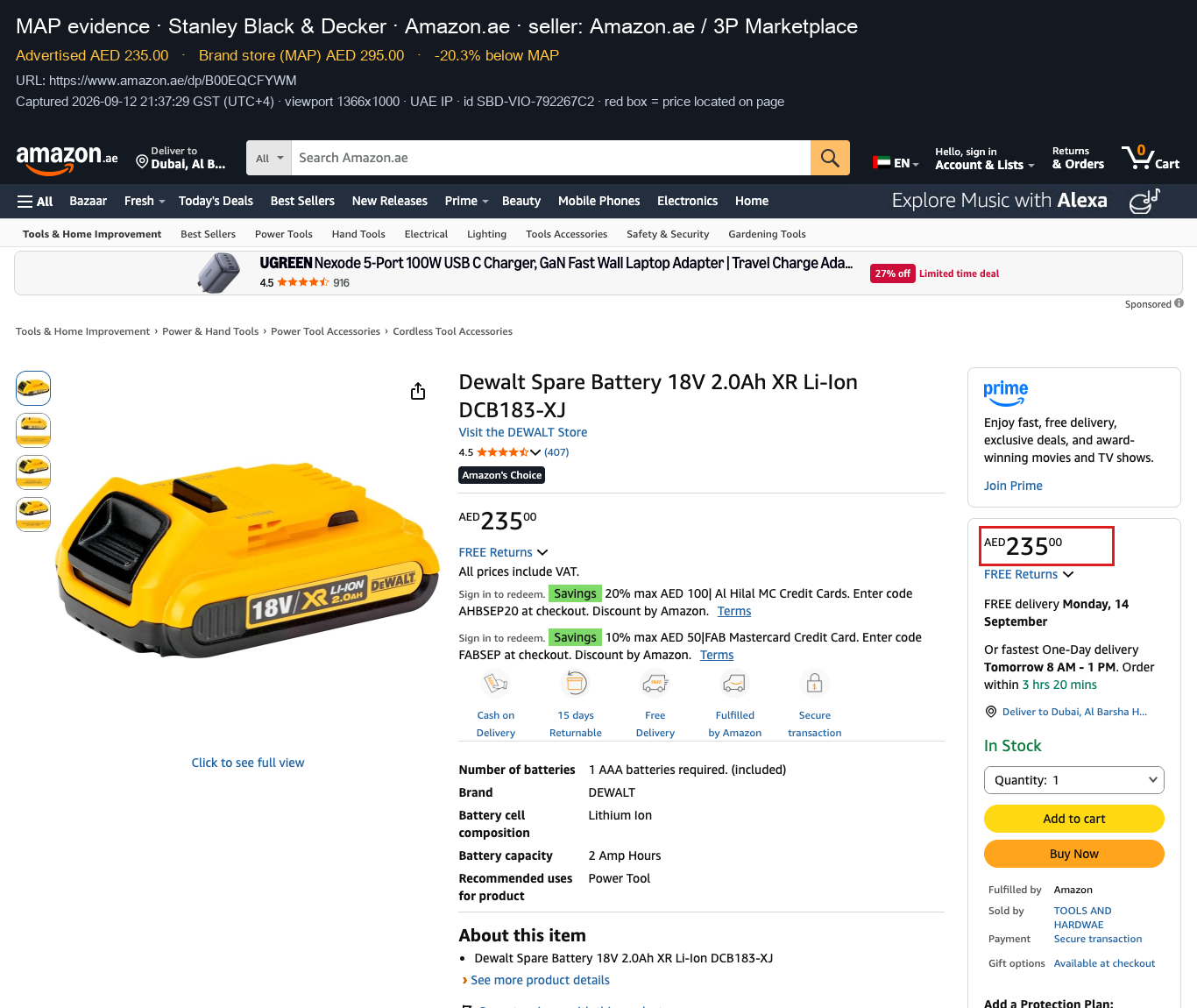Click Cordless Tool Accessories breadcrumb
The height and width of the screenshot is (1008, 1197).
point(452,331)
